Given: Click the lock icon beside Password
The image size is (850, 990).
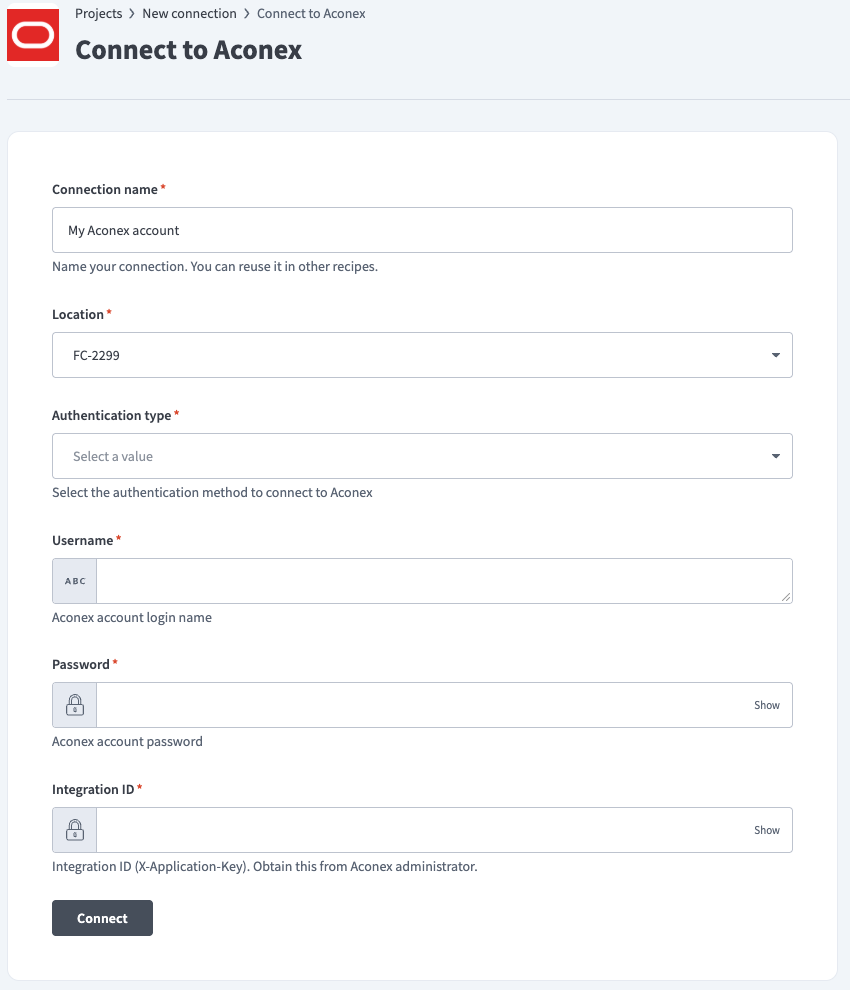Looking at the screenshot, I should [73, 704].
